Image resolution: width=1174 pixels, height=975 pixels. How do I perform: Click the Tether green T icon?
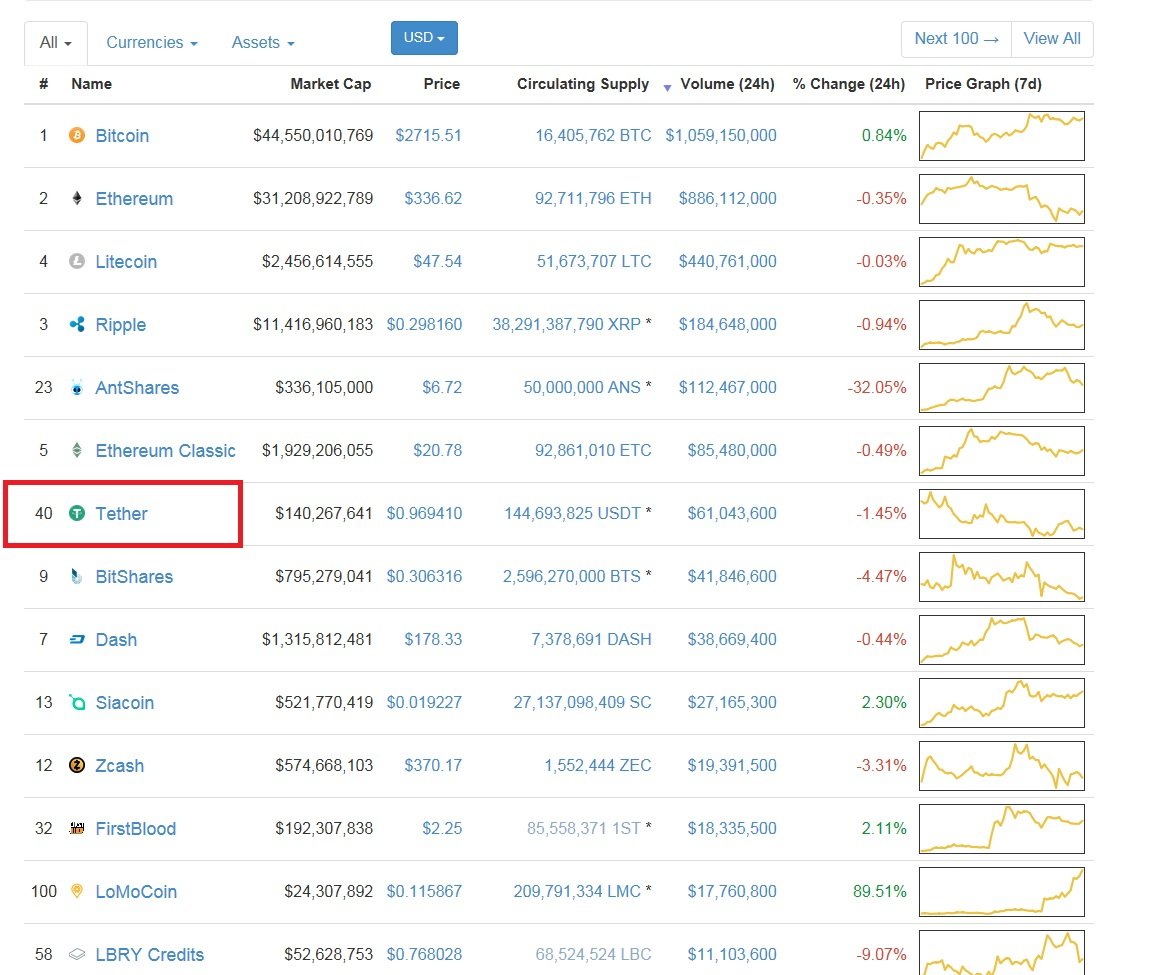[76, 513]
